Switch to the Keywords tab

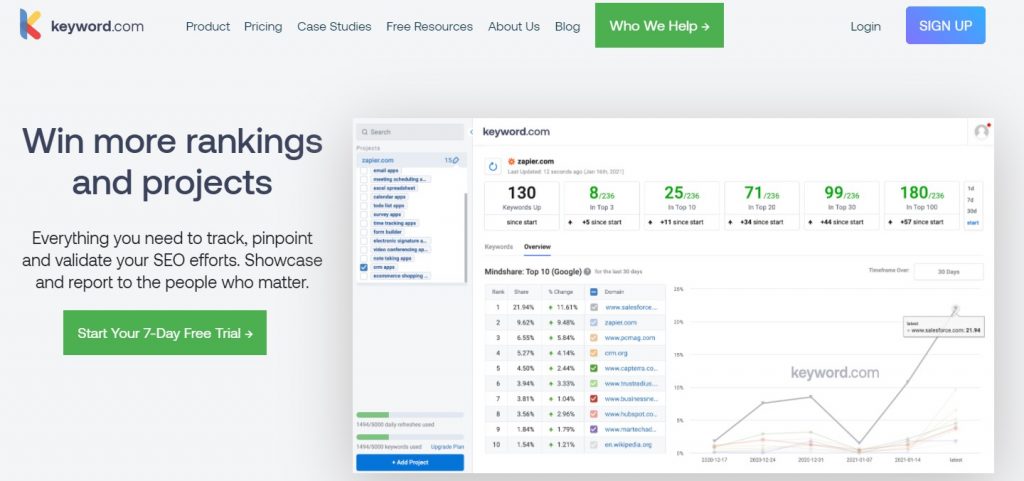[498, 246]
